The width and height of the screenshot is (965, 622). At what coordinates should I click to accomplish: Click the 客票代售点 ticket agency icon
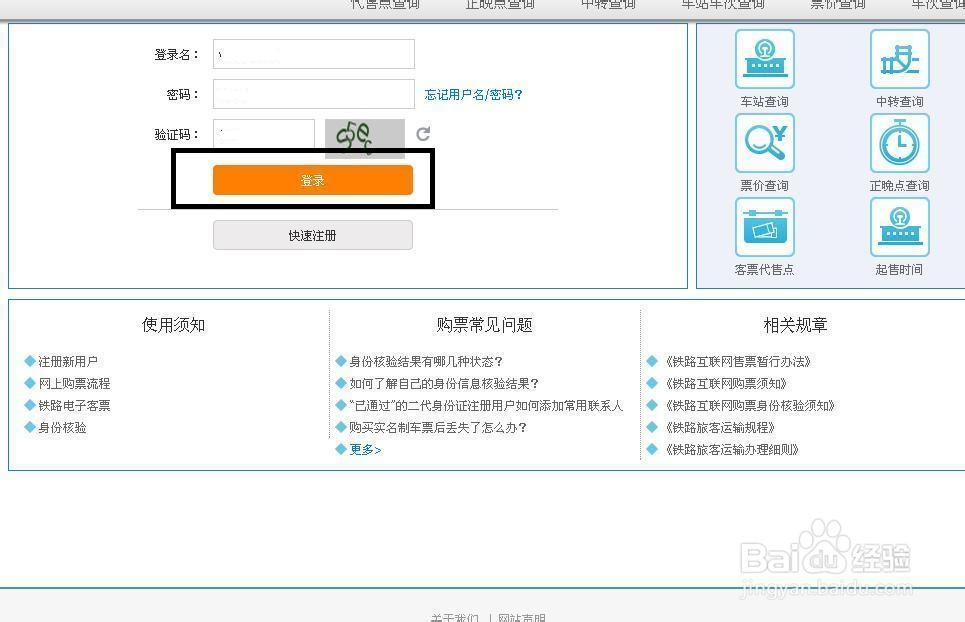[764, 228]
